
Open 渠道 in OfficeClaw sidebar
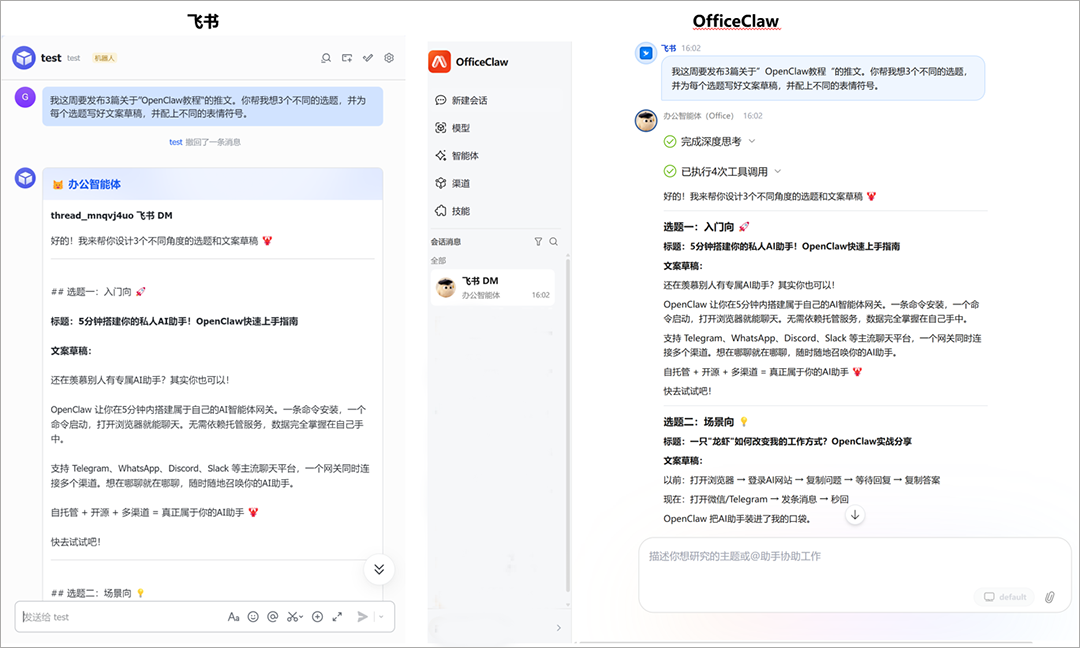[453, 183]
